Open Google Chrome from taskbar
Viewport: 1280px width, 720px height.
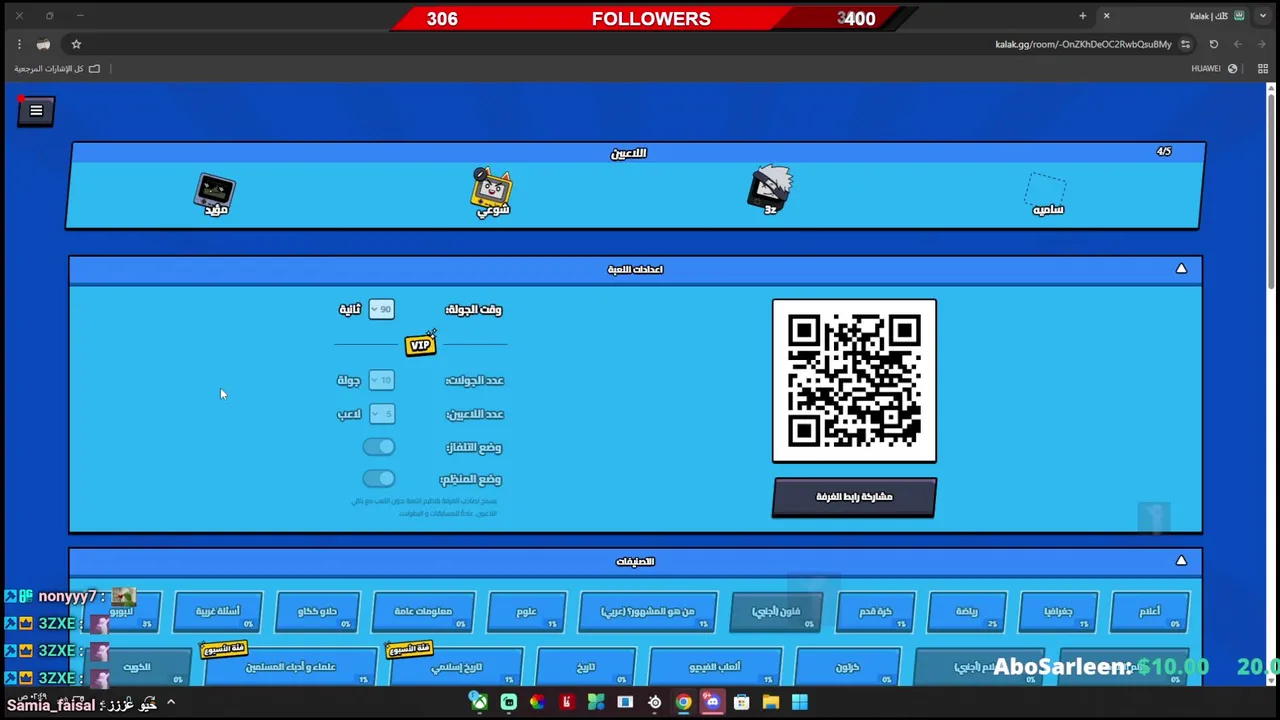683,702
